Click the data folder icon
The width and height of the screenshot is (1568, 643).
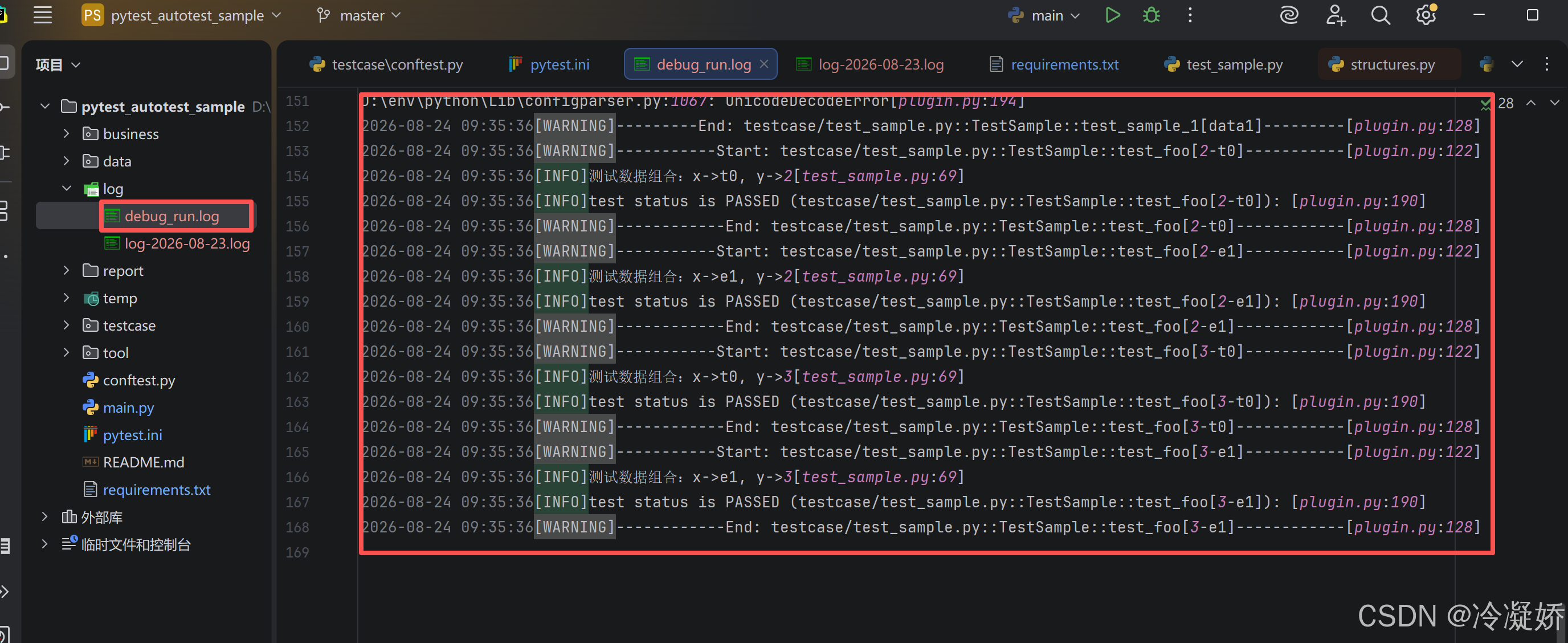(90, 161)
